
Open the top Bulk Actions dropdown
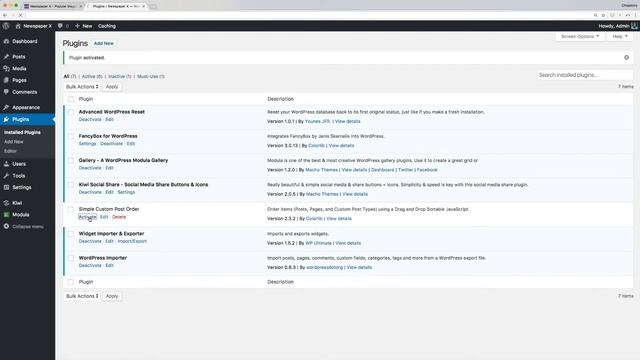(82, 87)
